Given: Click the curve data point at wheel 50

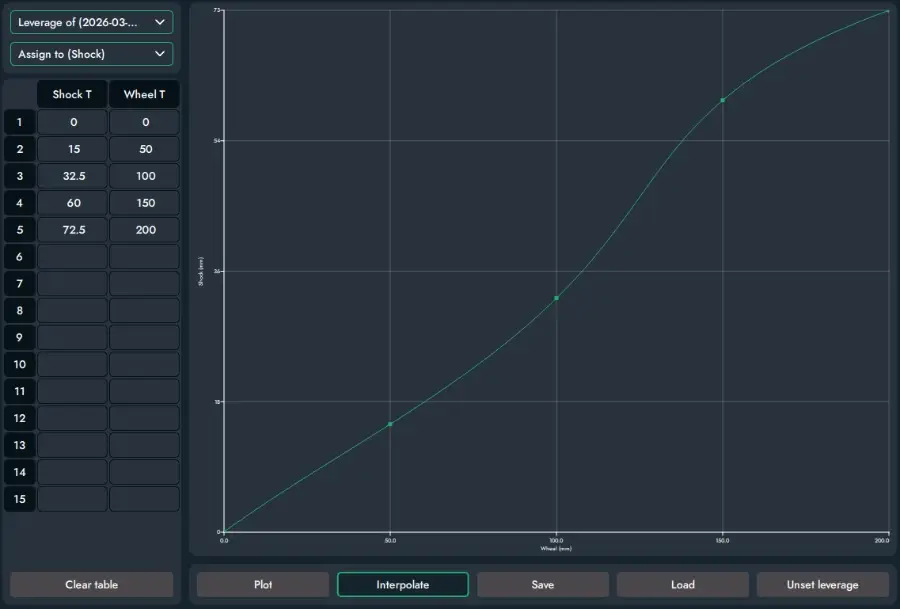Looking at the screenshot, I should tap(390, 424).
